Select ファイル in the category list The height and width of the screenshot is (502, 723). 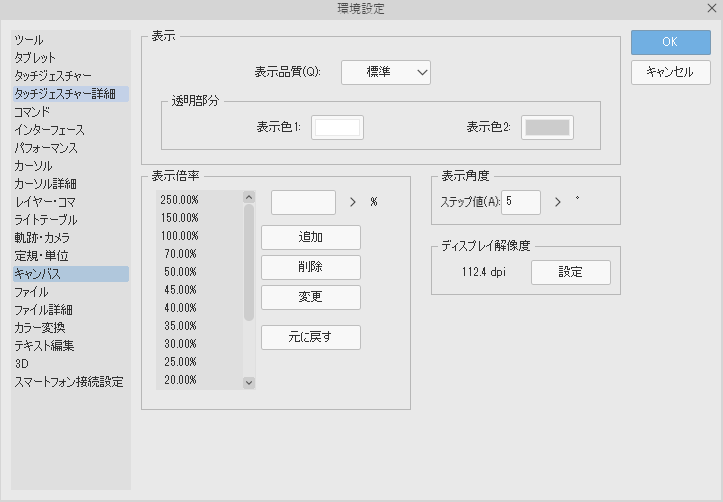click(x=71, y=292)
